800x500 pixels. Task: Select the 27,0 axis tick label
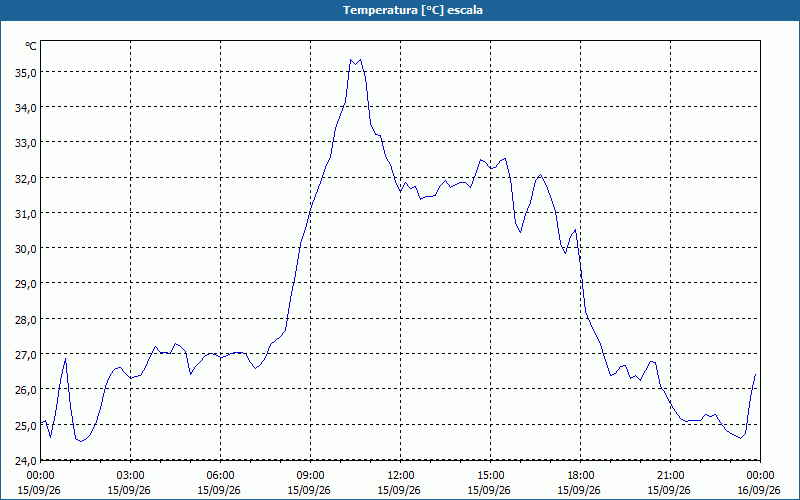[x=26, y=355]
